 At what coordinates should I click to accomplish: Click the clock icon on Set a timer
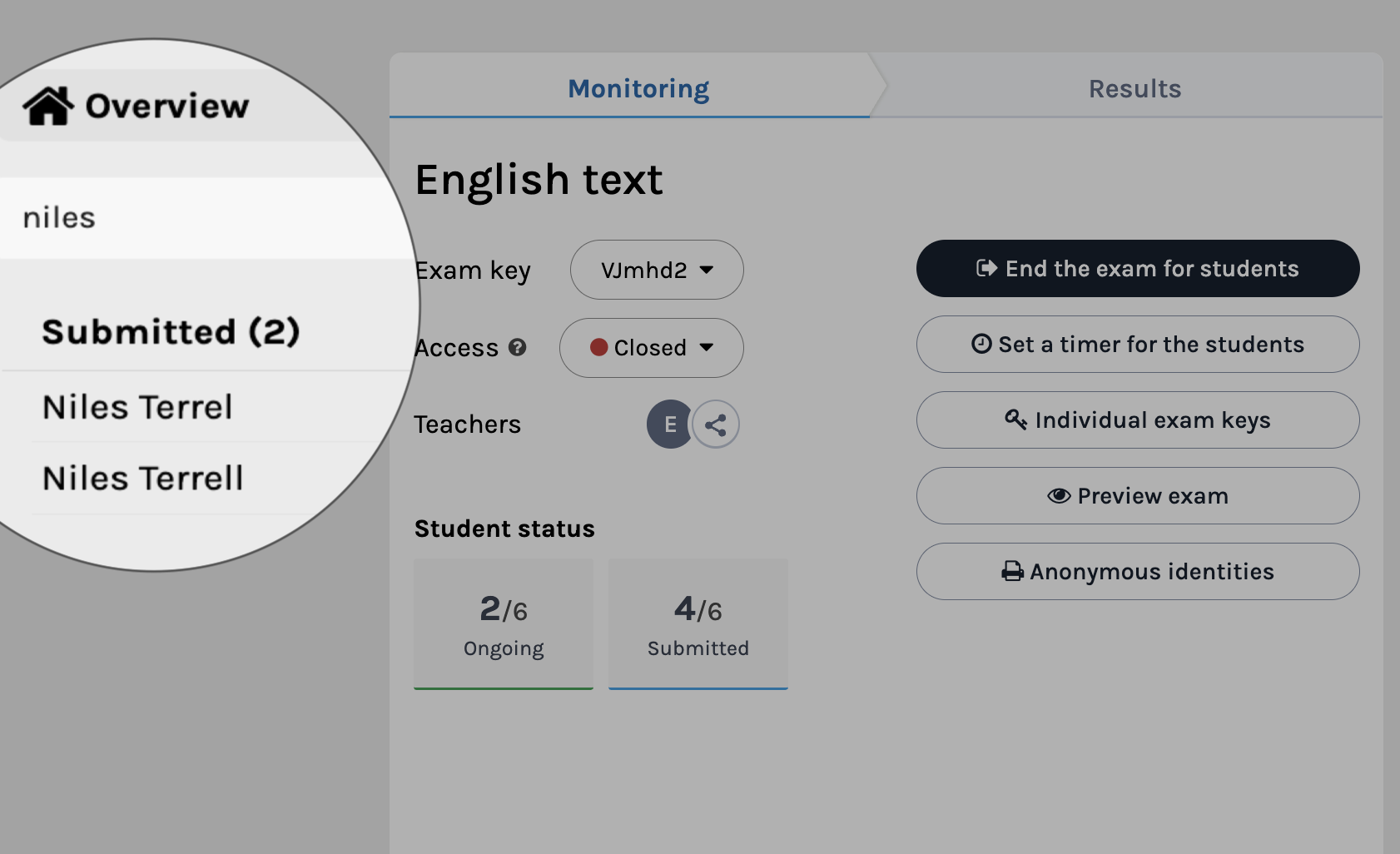981,344
